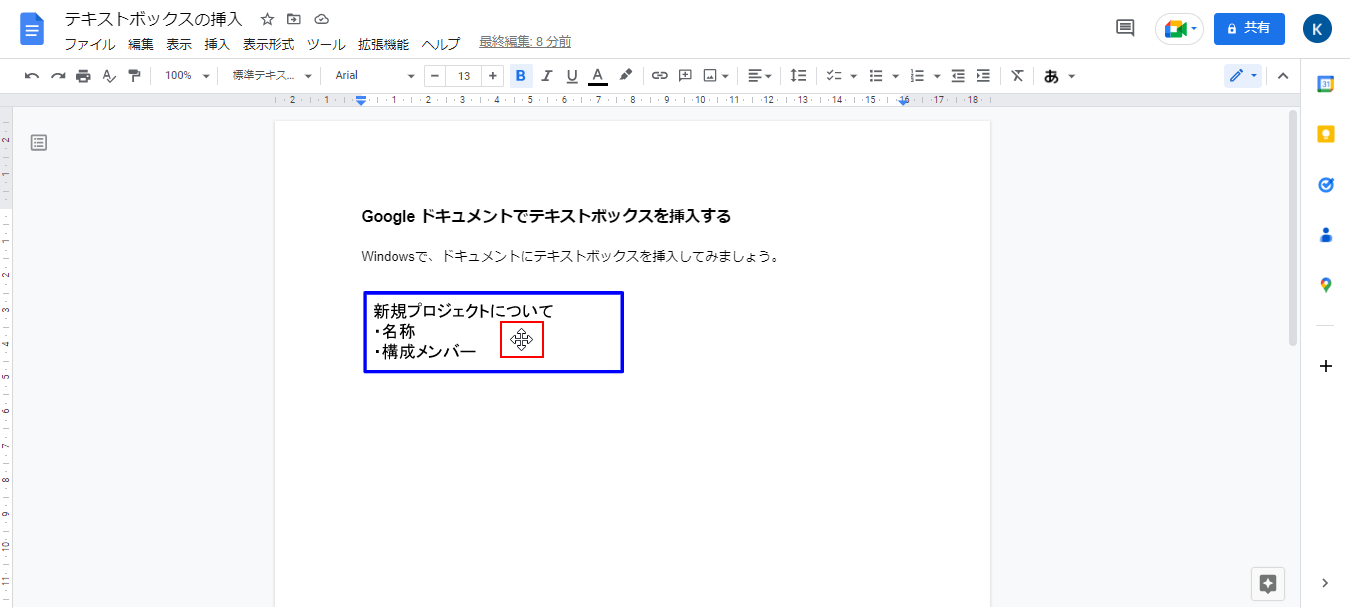Viewport: 1350px width, 608px height.
Task: Select the Paint format roller icon
Action: point(134,76)
